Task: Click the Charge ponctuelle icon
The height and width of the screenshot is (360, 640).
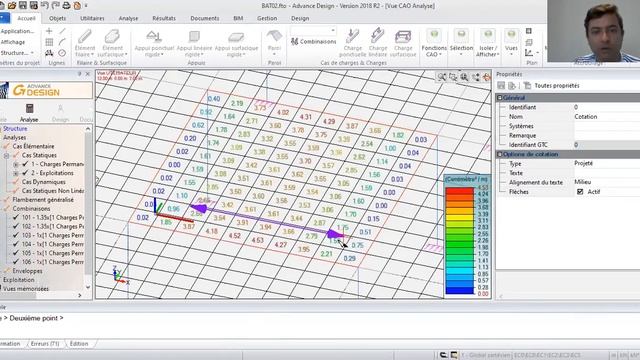Action: click(x=352, y=36)
